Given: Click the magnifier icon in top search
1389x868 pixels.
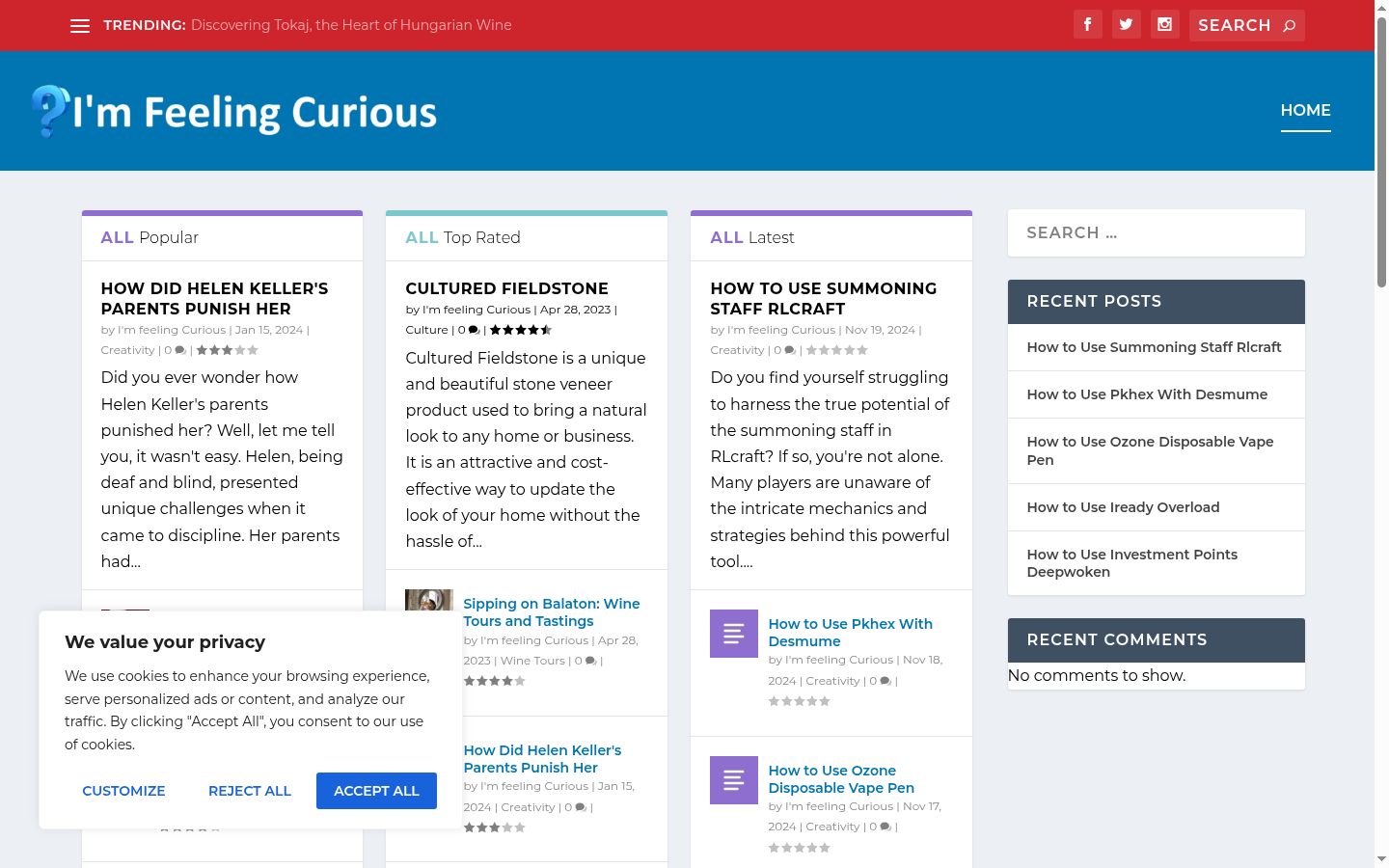Looking at the screenshot, I should pyautogui.click(x=1289, y=26).
